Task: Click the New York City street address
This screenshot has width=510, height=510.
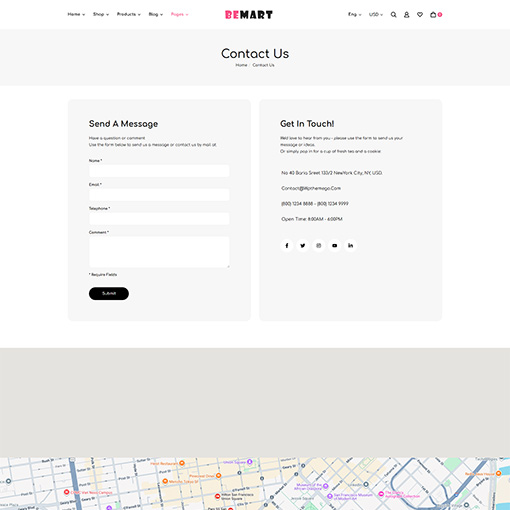Action: (332, 173)
